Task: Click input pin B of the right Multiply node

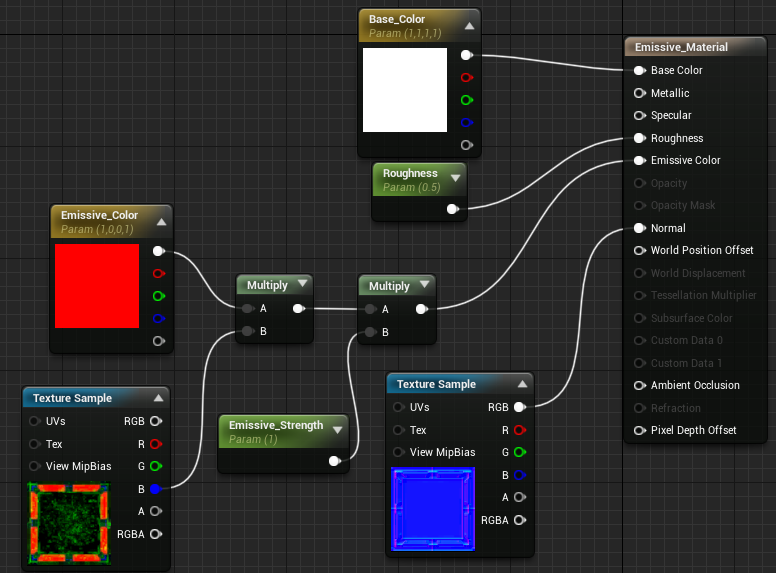Action: 370,332
